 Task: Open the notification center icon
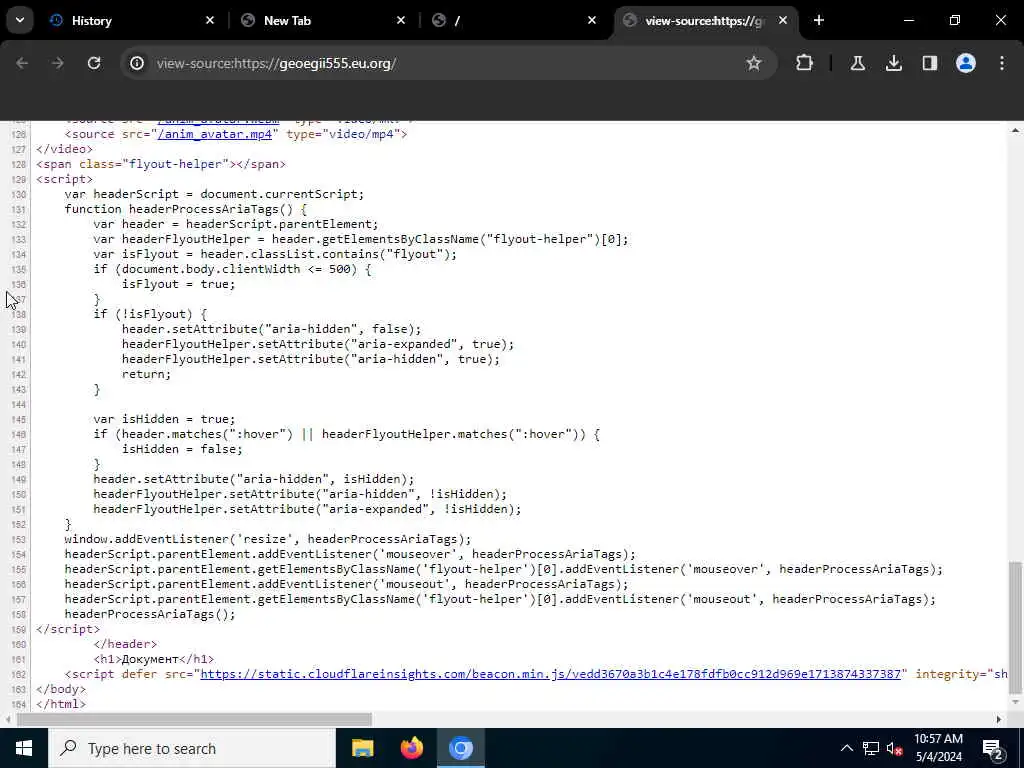pyautogui.click(x=992, y=748)
